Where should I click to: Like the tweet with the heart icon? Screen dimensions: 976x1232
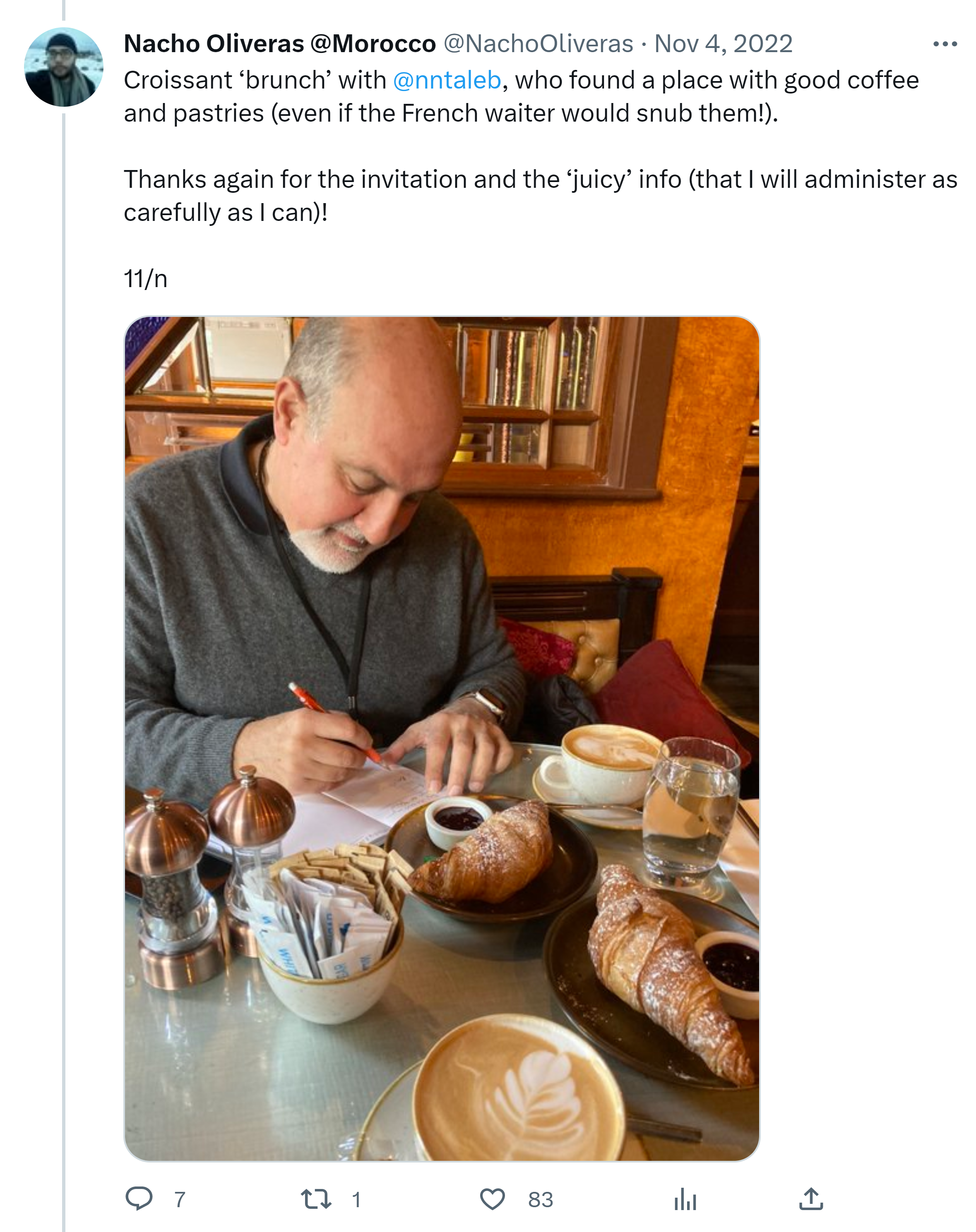pyautogui.click(x=492, y=1198)
